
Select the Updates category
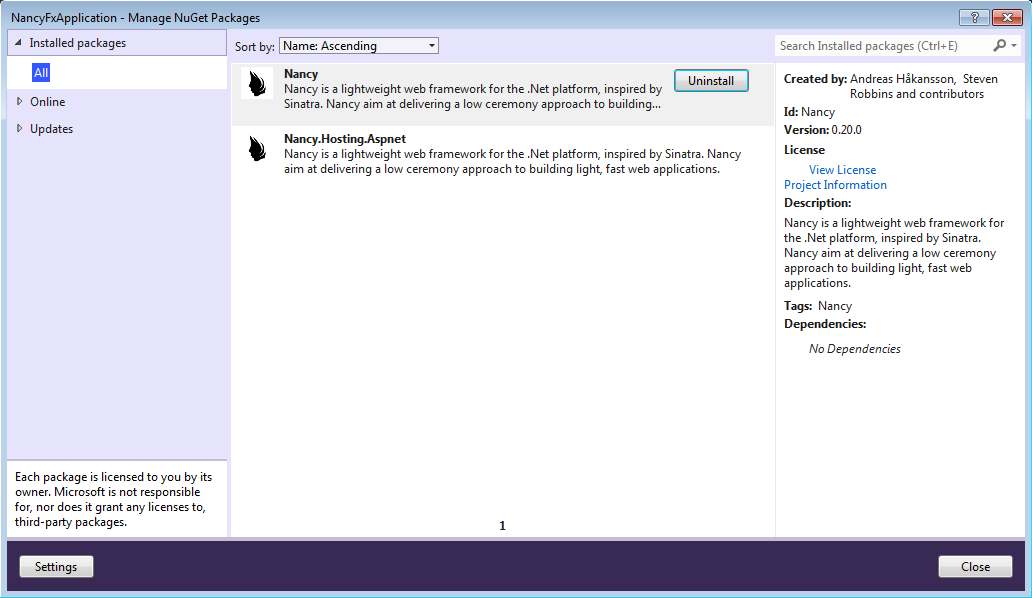point(51,129)
